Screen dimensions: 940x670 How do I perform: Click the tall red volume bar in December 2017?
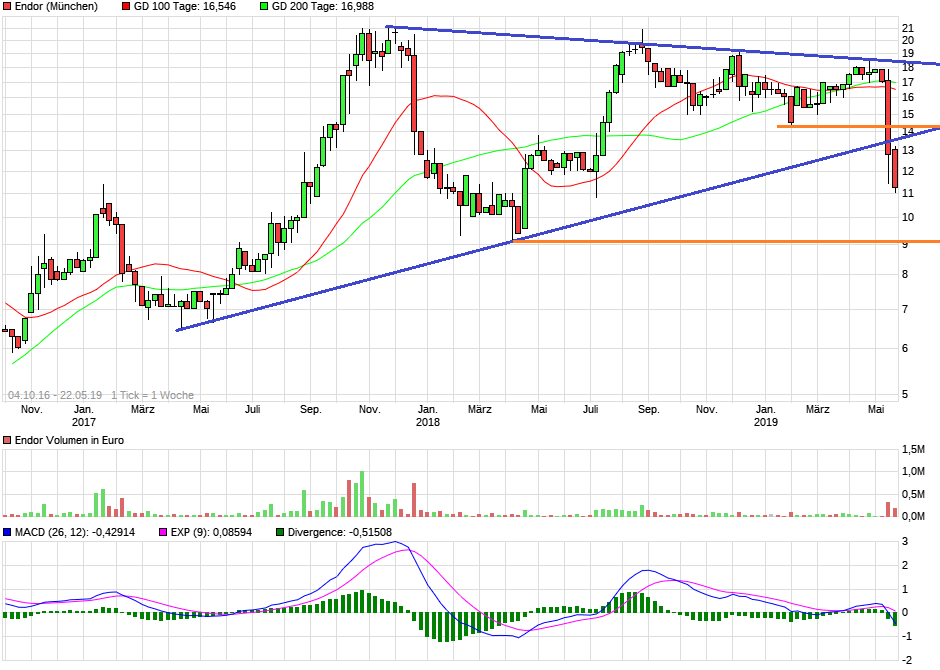pos(414,500)
